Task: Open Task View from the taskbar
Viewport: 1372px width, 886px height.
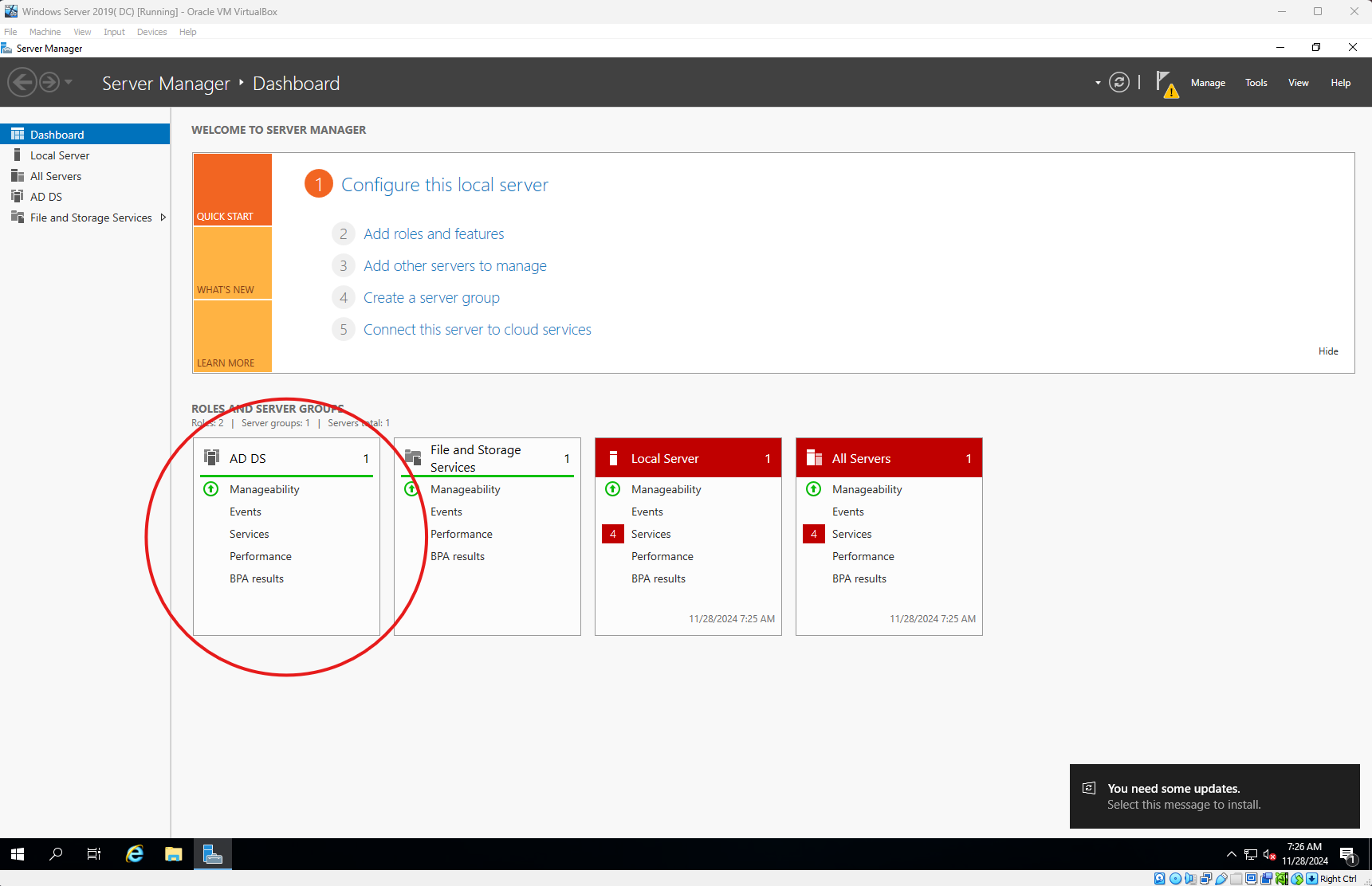Action: [x=94, y=854]
